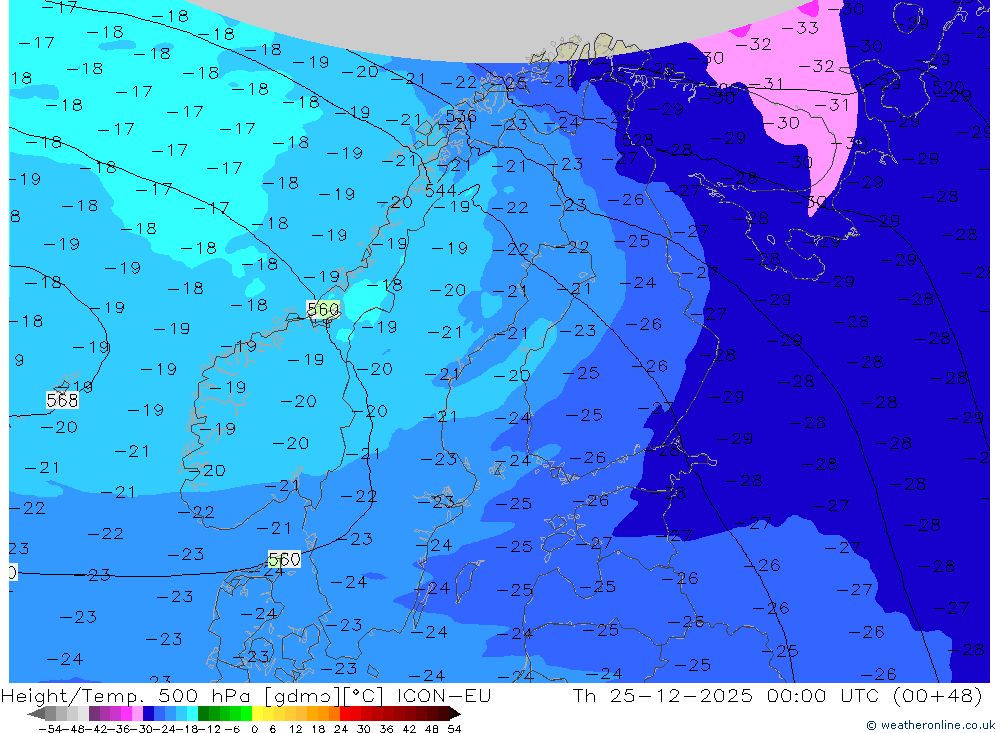Click the 54 legend scale value
Screen dimensions: 1000x733
click(454, 729)
